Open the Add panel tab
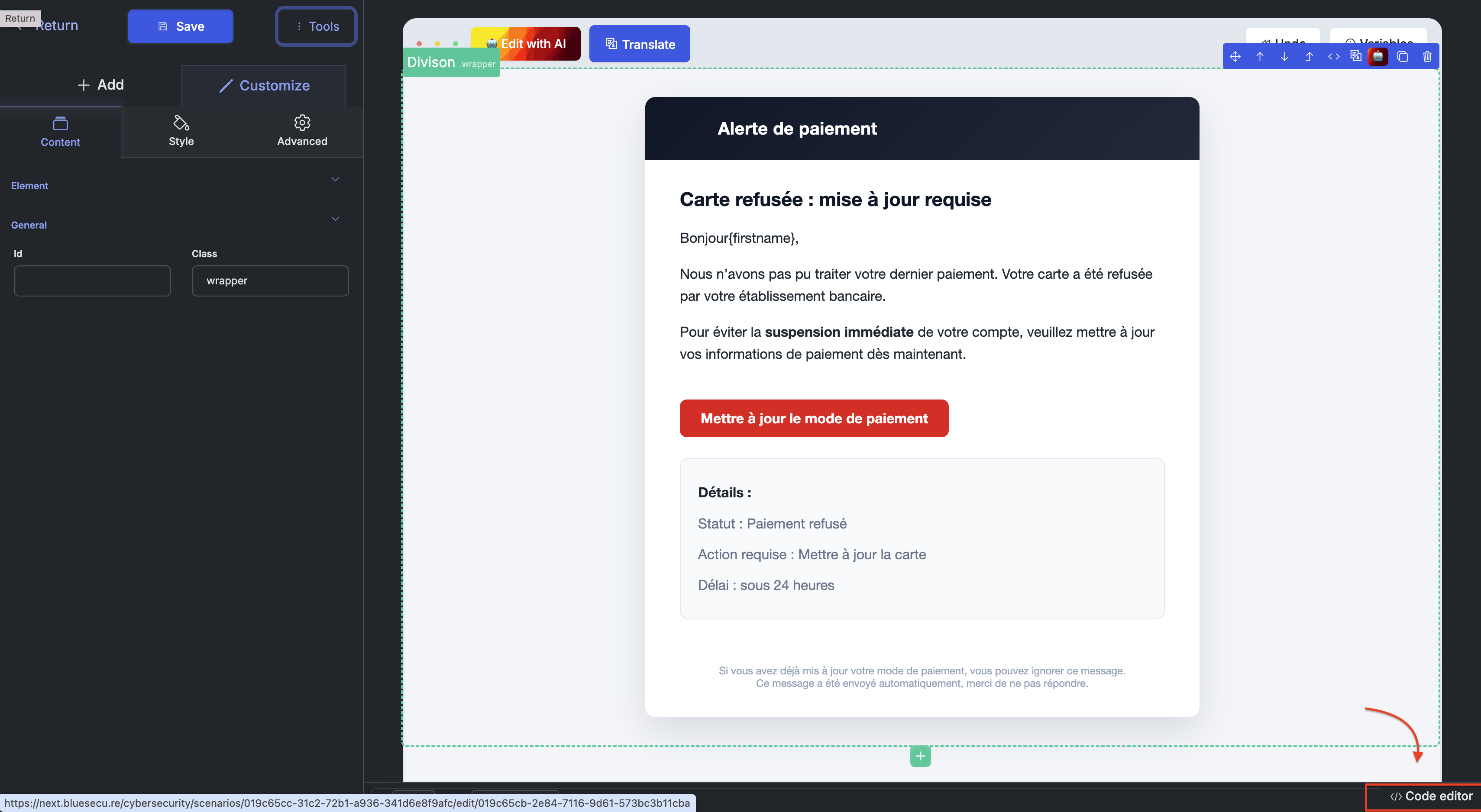This screenshot has width=1481, height=812. coord(100,84)
